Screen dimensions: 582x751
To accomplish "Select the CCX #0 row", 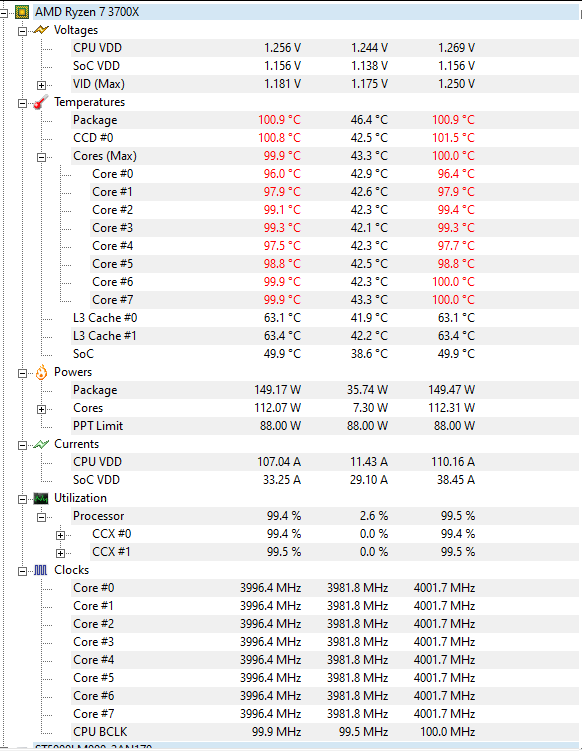I will click(x=334, y=534).
